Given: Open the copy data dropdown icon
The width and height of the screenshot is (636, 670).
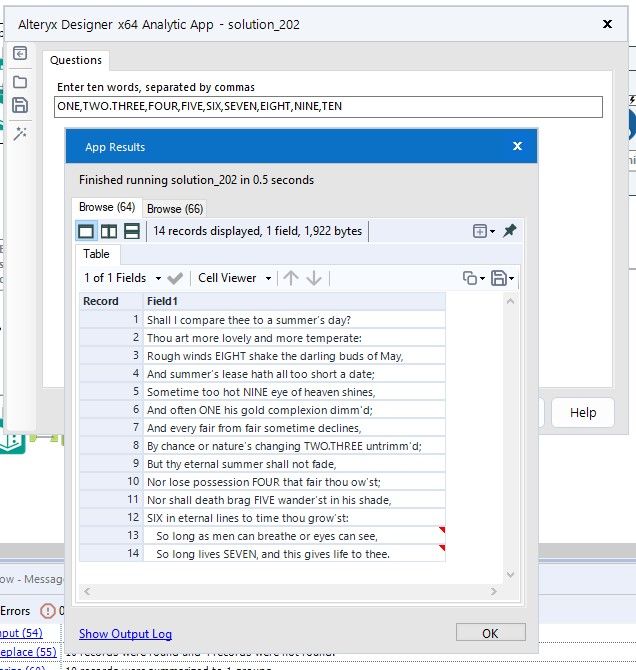Looking at the screenshot, I should click(474, 278).
